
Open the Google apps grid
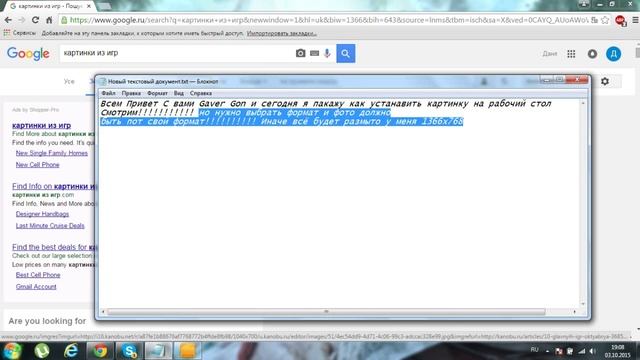click(571, 54)
